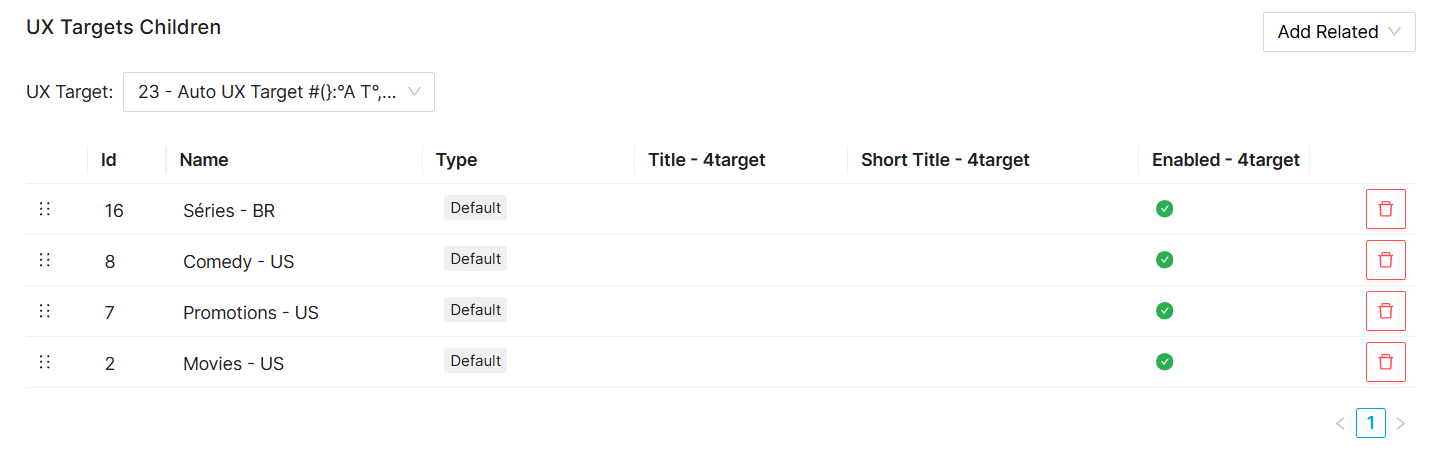Click drag handle for Promotions - US row
The height and width of the screenshot is (458, 1442).
44,311
